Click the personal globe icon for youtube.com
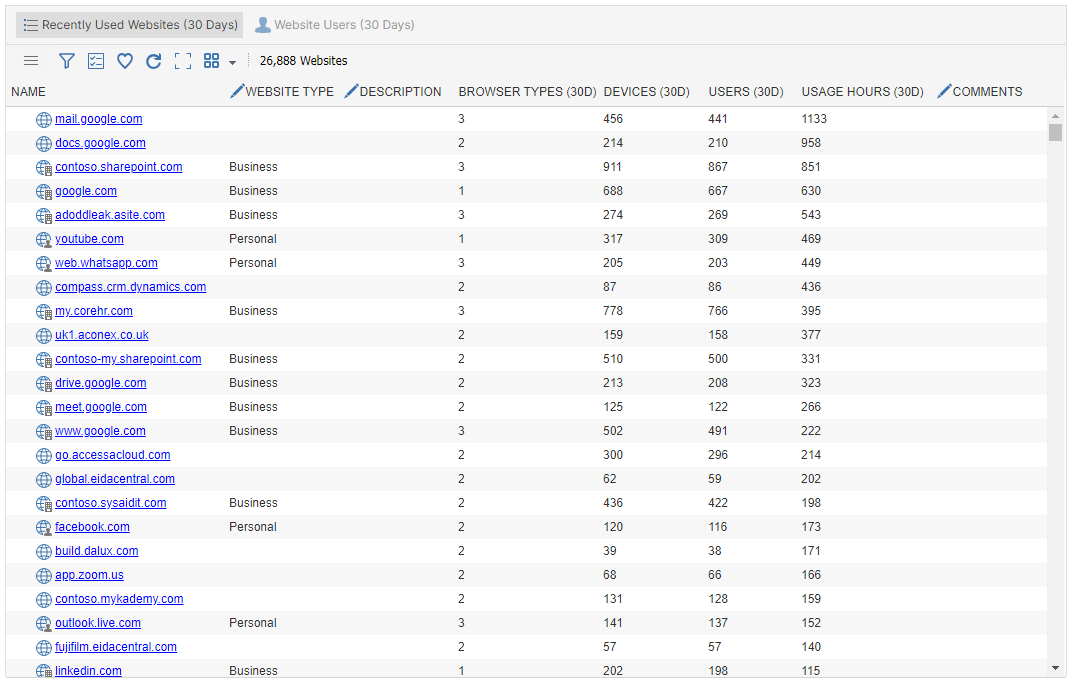The height and width of the screenshot is (683, 1073). (44, 240)
